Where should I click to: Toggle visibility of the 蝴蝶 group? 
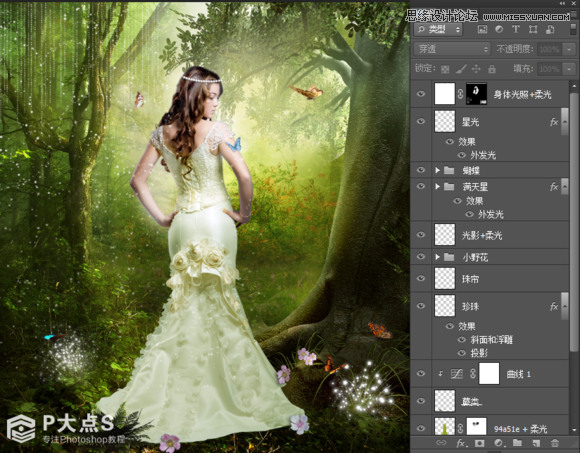(421, 170)
